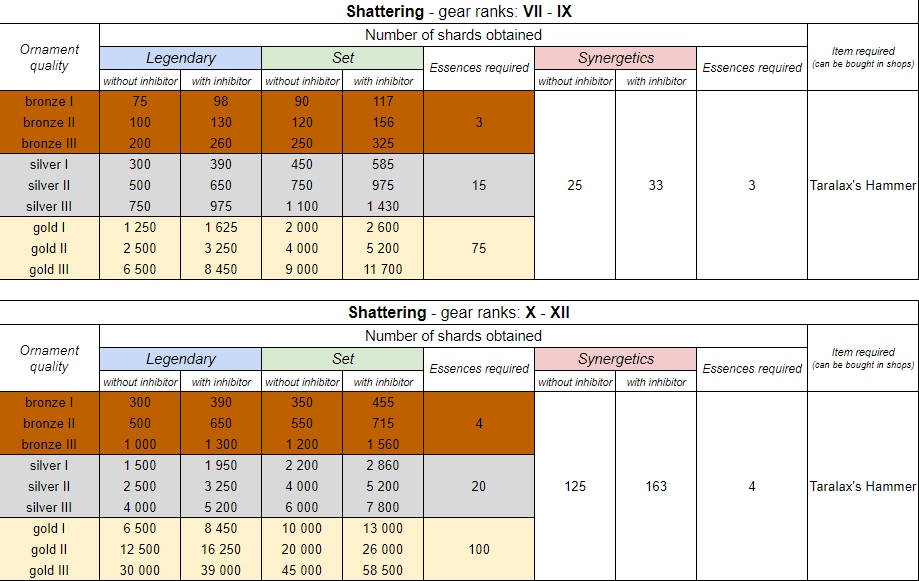Click the cell with value 1 500
The height and width of the screenshot is (581, 919).
139,466
